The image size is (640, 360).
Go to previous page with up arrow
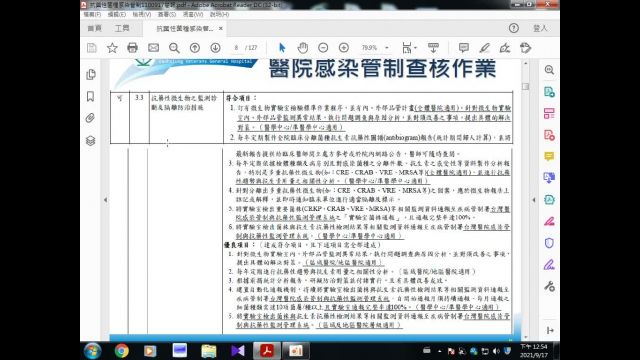pos(195,48)
